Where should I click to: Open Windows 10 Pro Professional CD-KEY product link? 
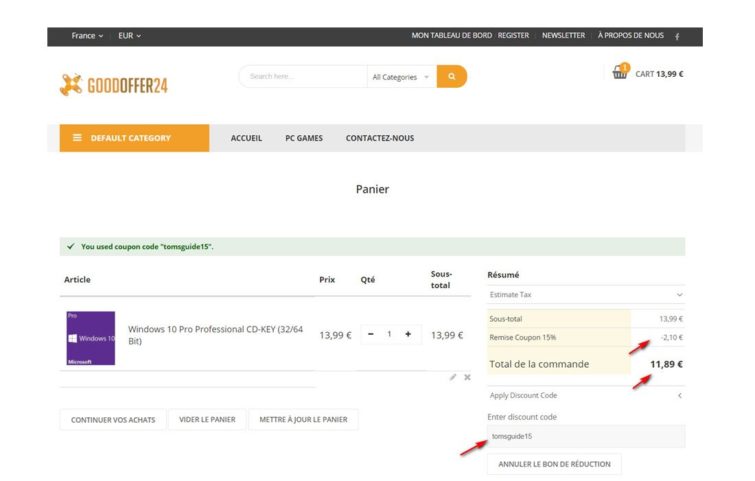click(x=216, y=335)
